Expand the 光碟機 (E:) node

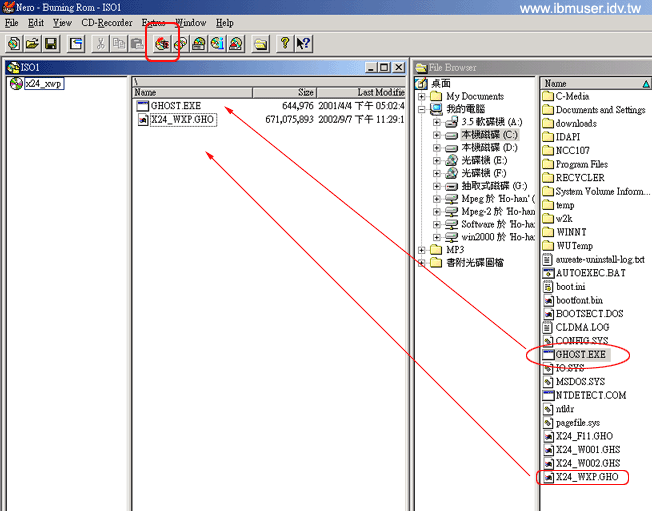click(x=437, y=160)
